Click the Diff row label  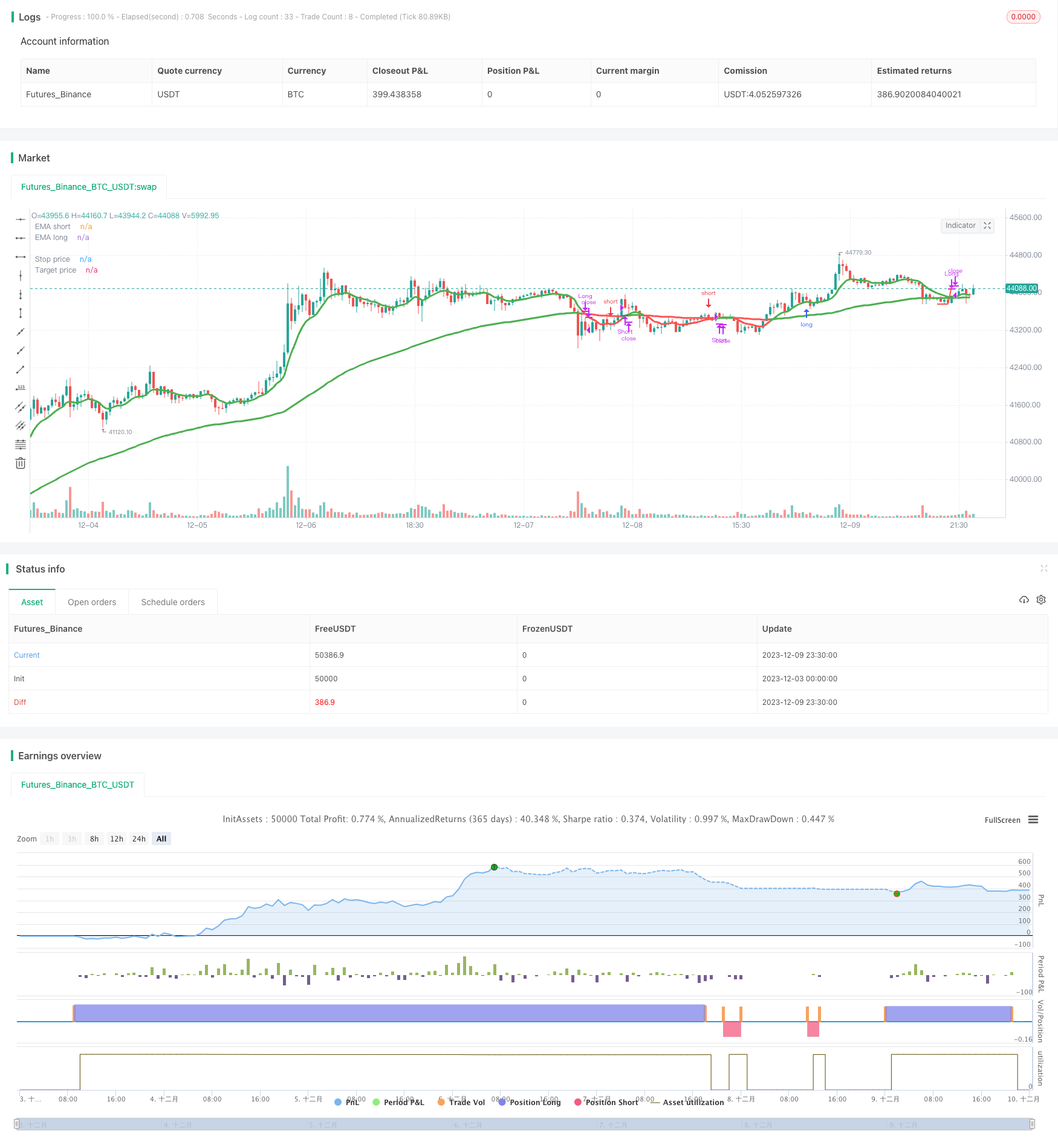click(x=20, y=702)
